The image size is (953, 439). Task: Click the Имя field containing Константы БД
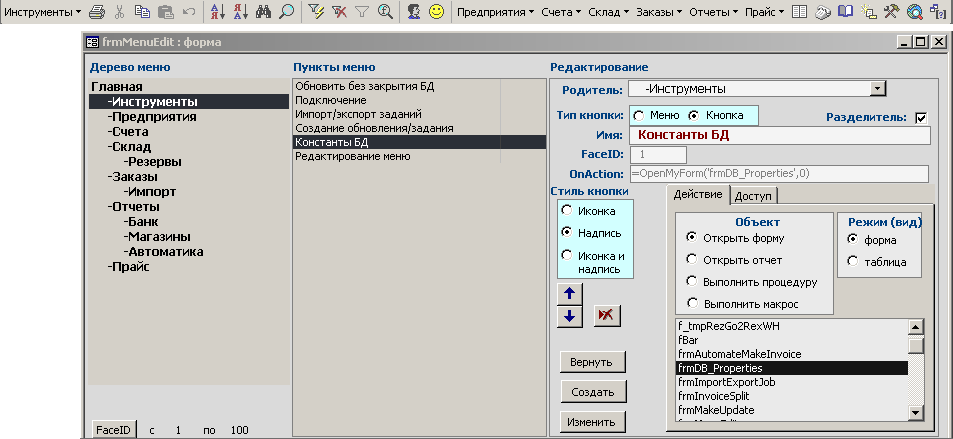[x=780, y=135]
